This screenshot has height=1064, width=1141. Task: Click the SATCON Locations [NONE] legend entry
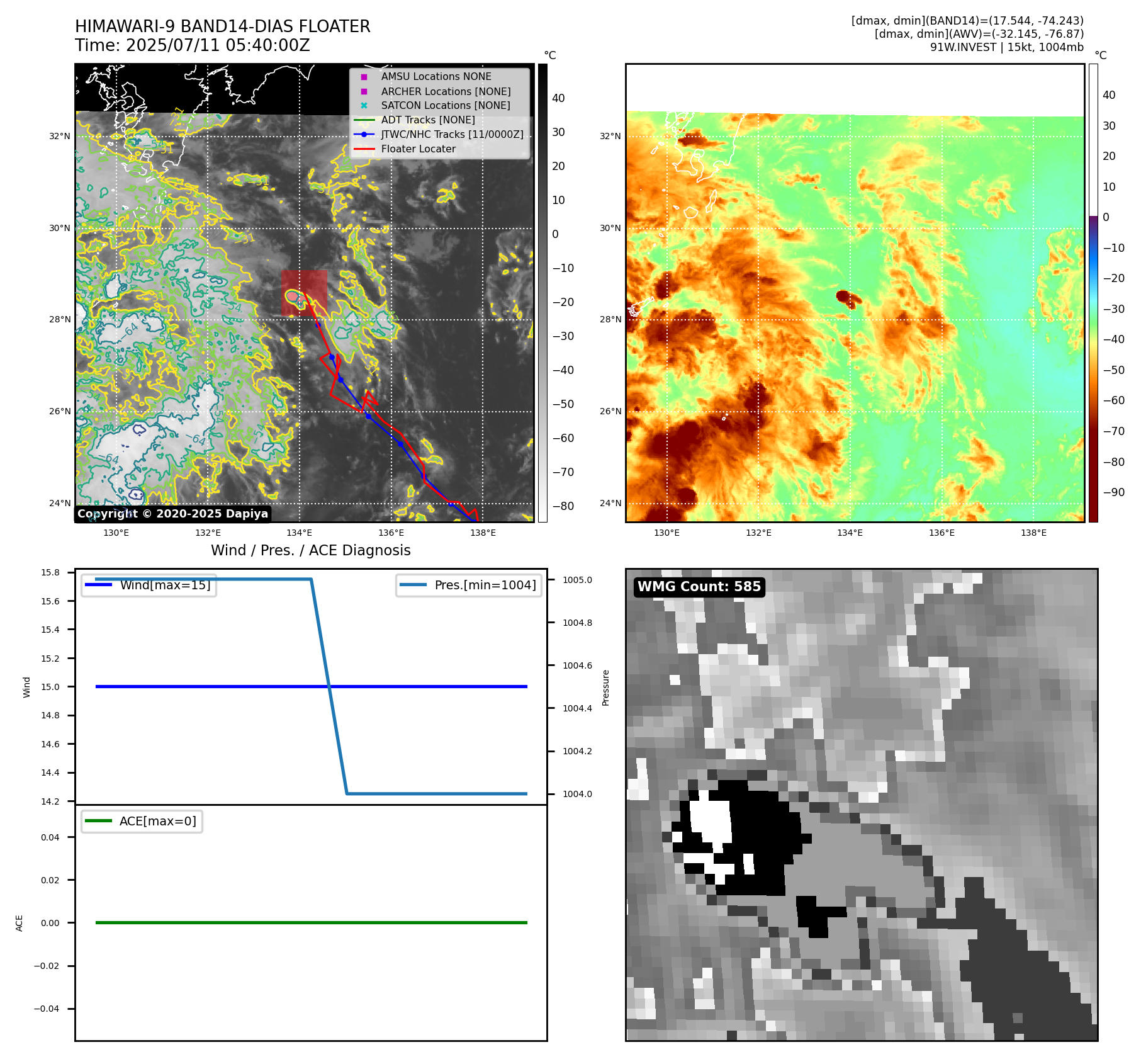click(x=446, y=105)
